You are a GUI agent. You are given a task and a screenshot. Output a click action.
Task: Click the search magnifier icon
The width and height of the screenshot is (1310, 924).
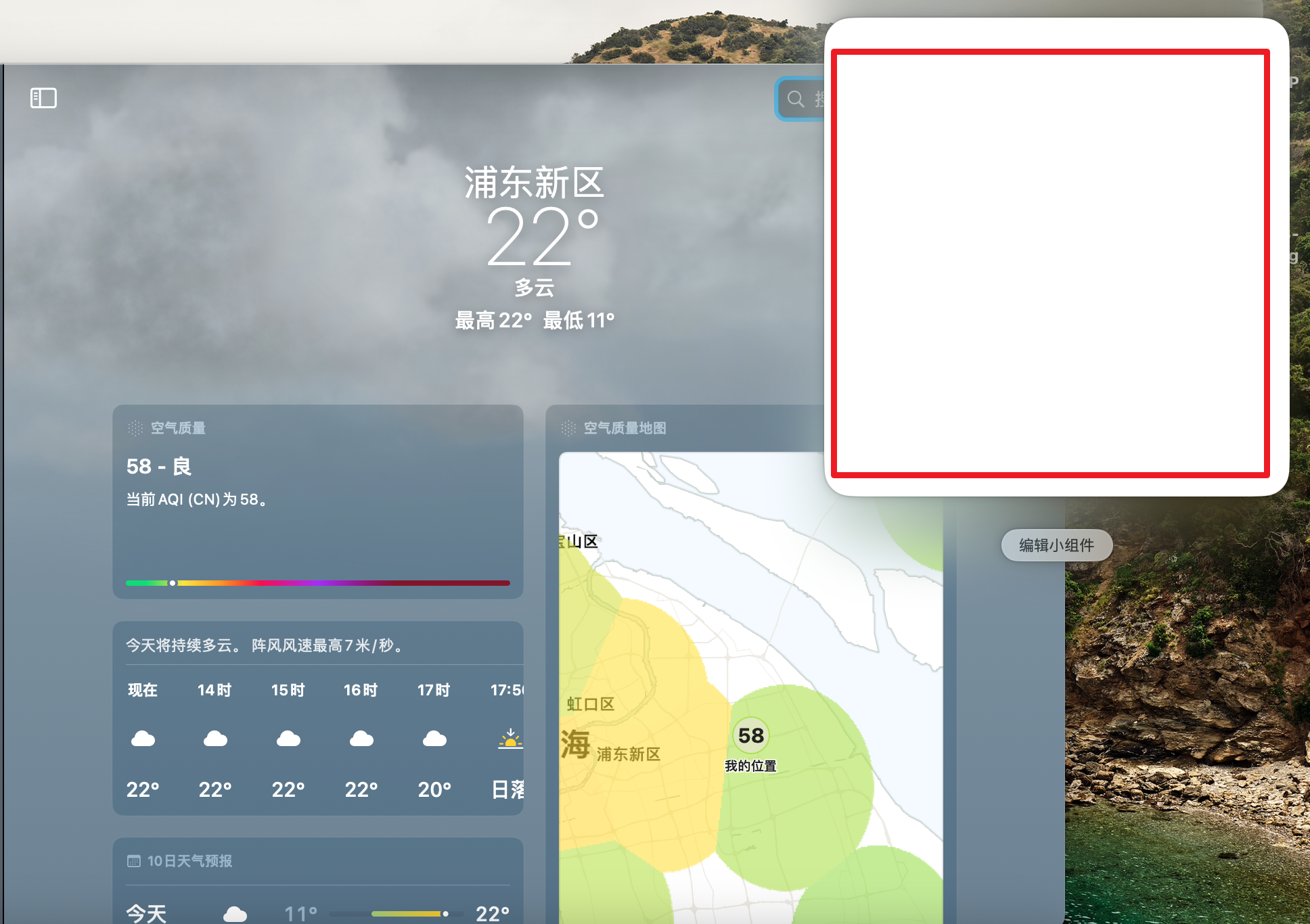[796, 99]
